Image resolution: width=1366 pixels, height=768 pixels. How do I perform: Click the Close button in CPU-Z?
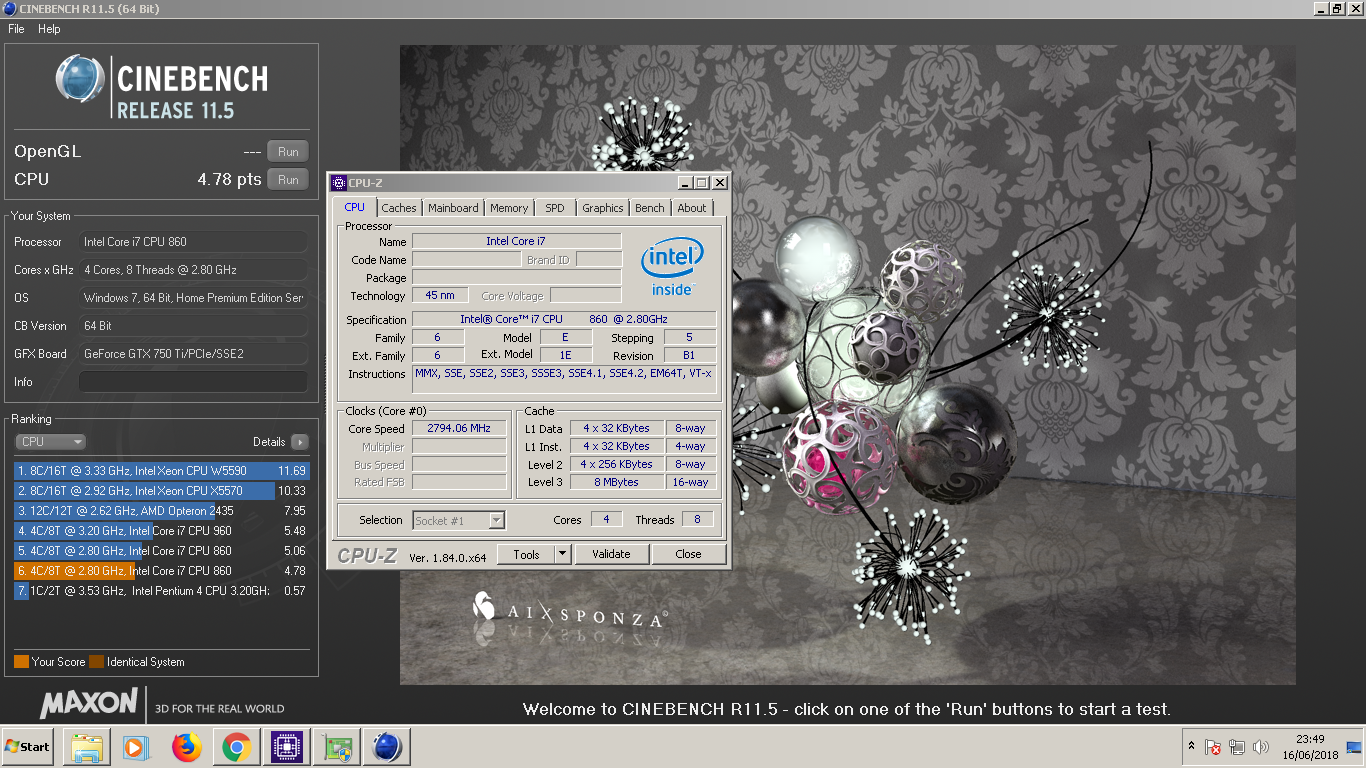[x=688, y=554]
